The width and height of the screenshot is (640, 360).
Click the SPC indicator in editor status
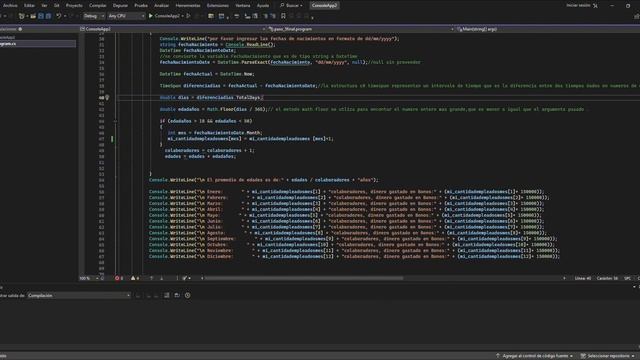click(x=627, y=278)
